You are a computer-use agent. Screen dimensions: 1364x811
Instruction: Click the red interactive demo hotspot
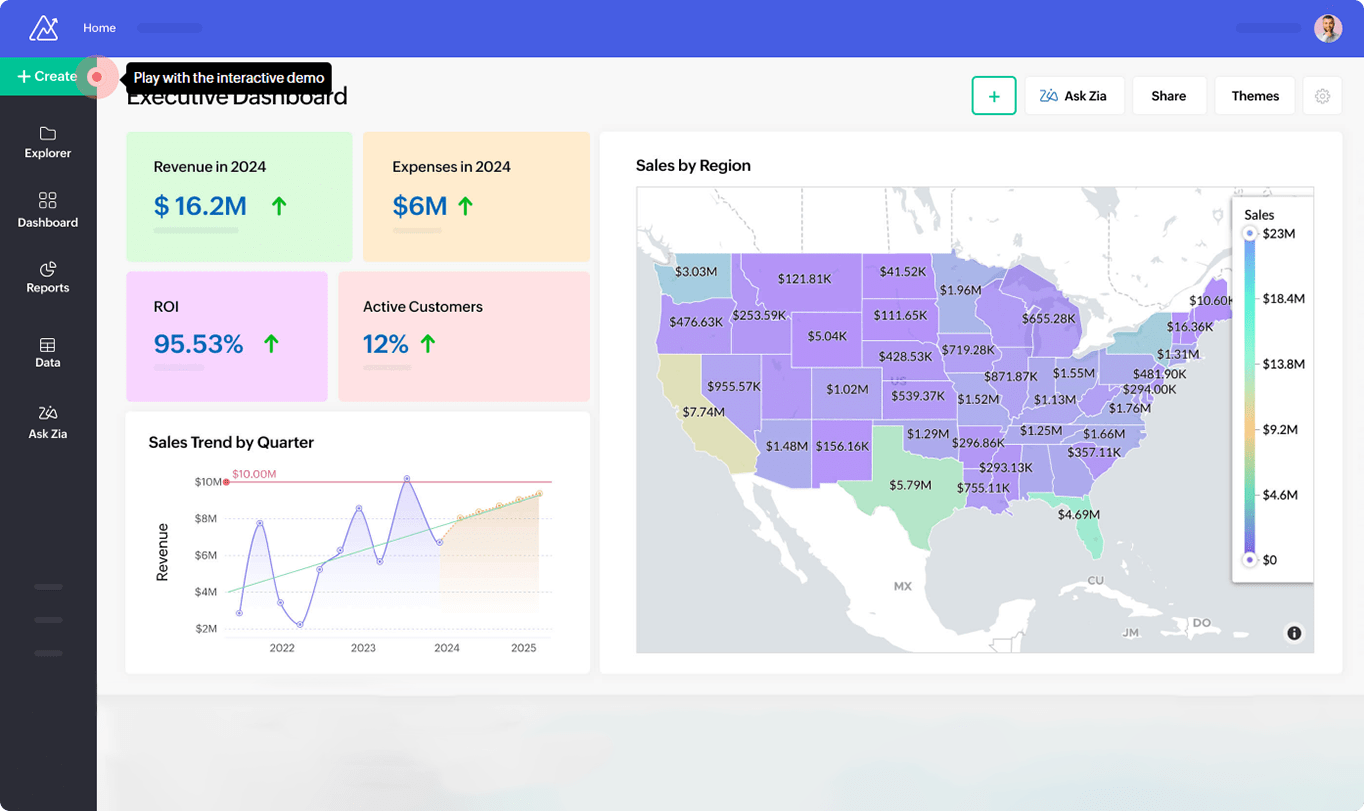tap(97, 77)
